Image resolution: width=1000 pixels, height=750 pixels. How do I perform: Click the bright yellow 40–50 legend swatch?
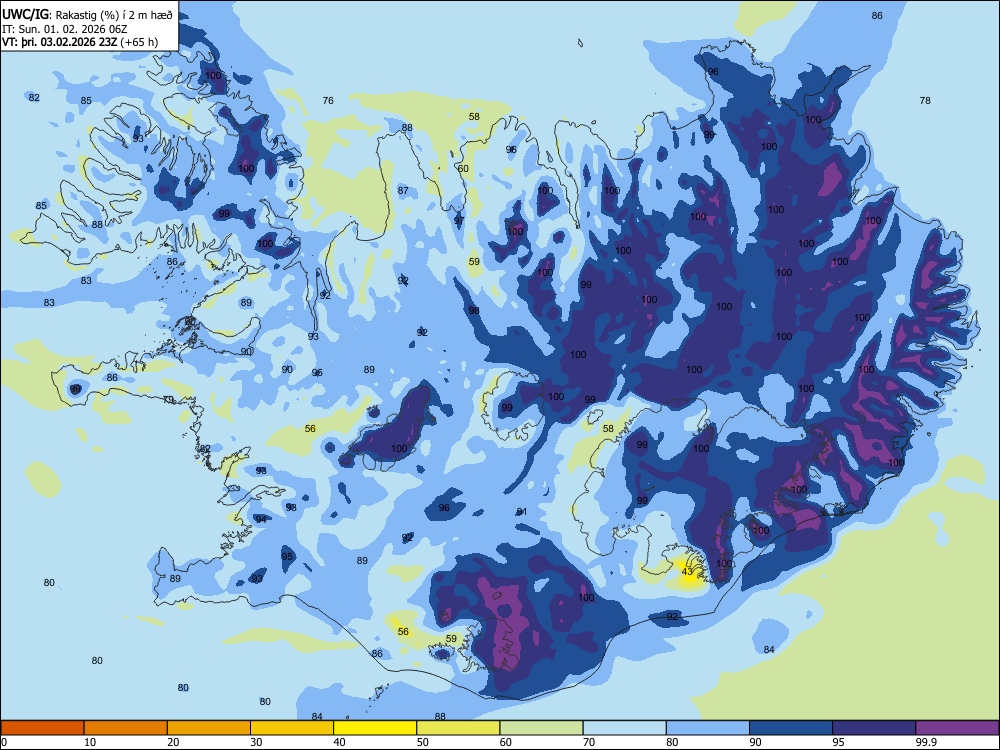point(375,728)
